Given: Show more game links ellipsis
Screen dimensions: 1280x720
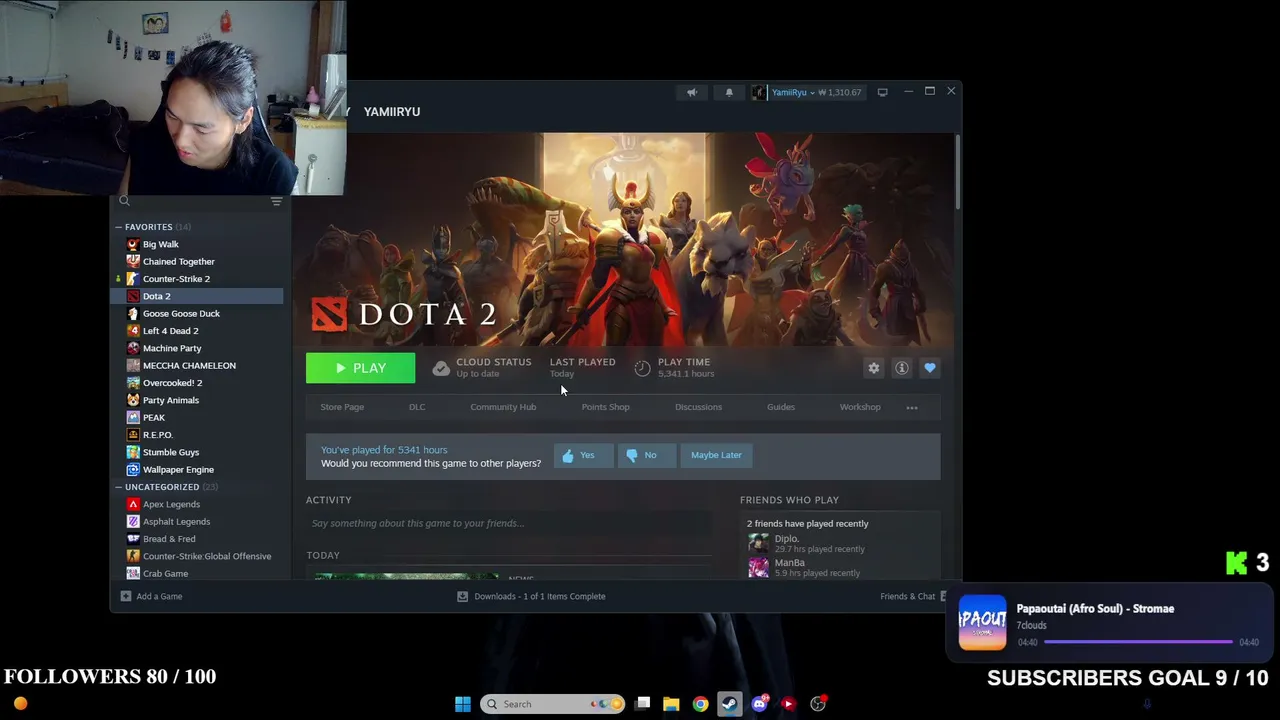Looking at the screenshot, I should click(x=912, y=408).
